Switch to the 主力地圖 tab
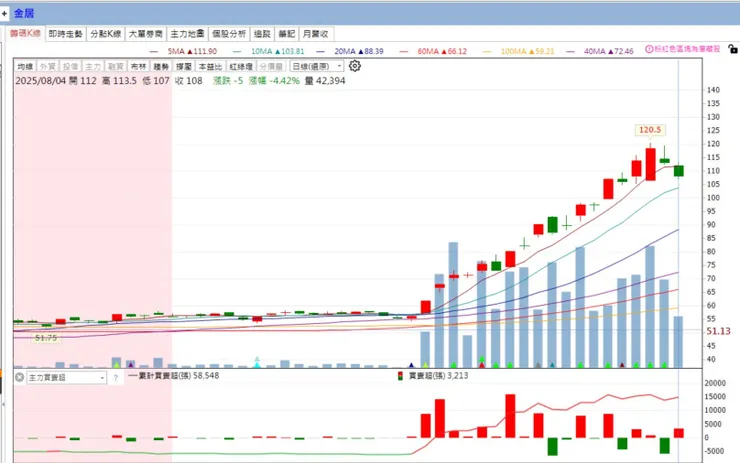The height and width of the screenshot is (463, 740). tap(187, 34)
